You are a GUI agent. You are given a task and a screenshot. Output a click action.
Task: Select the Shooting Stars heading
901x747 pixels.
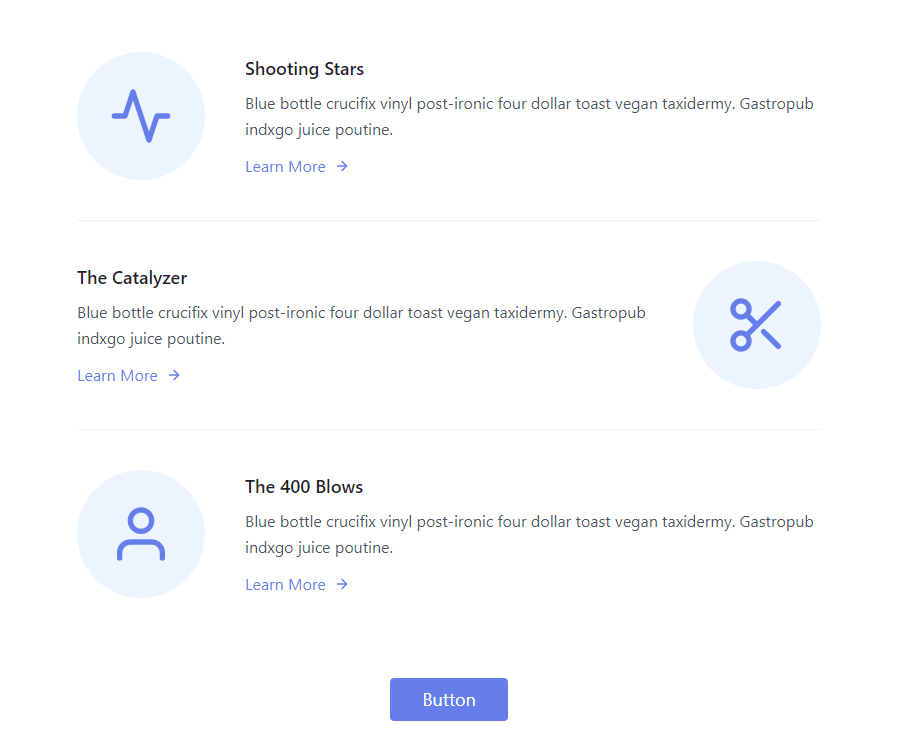(x=304, y=69)
